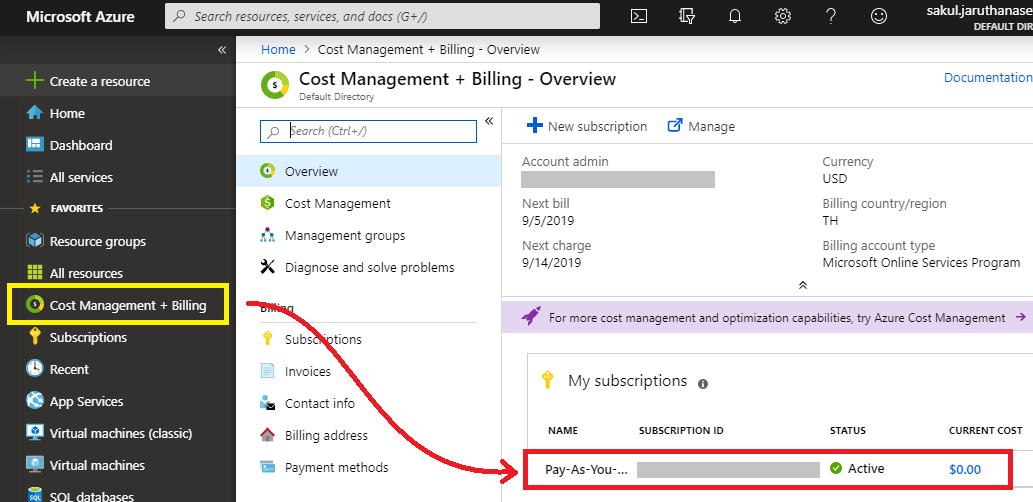1033x502 pixels.
Task: Click the Cost Management dollar icon in blade menu
Action: tap(267, 204)
